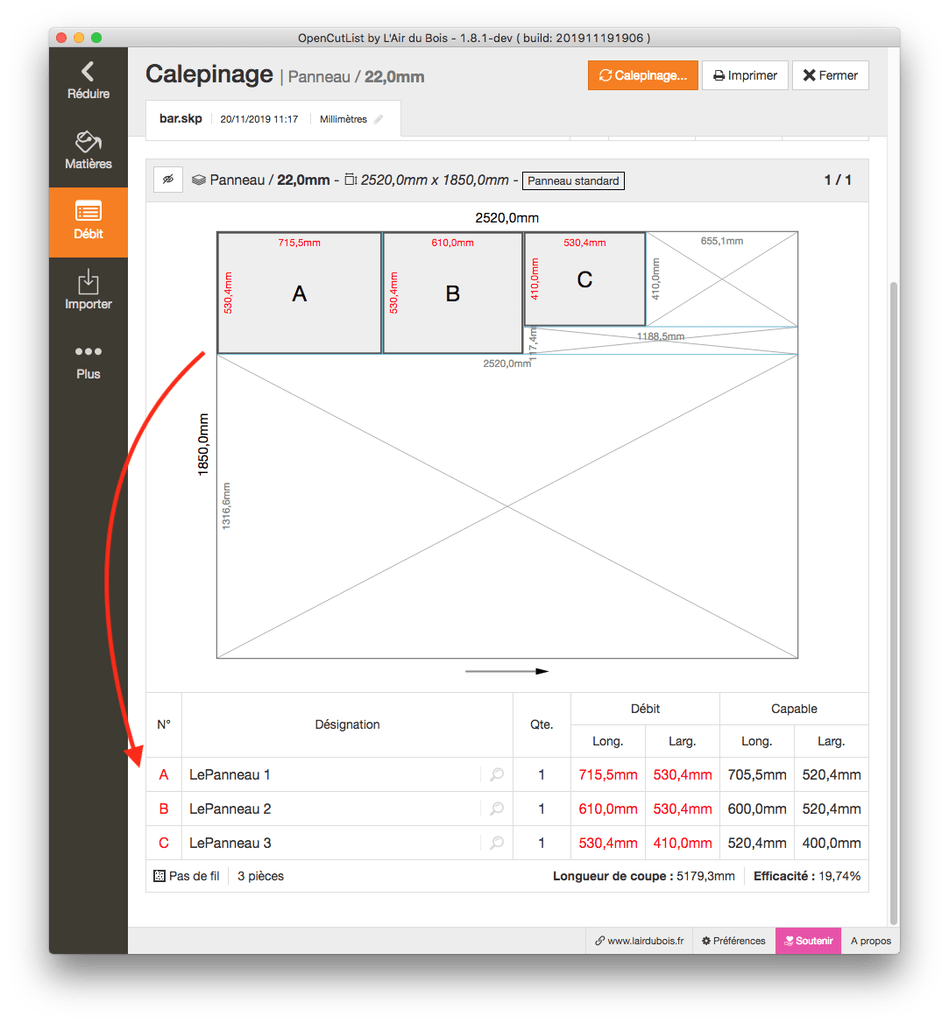Click the pink Soutenir button
The width and height of the screenshot is (949, 1024).
[x=808, y=941]
